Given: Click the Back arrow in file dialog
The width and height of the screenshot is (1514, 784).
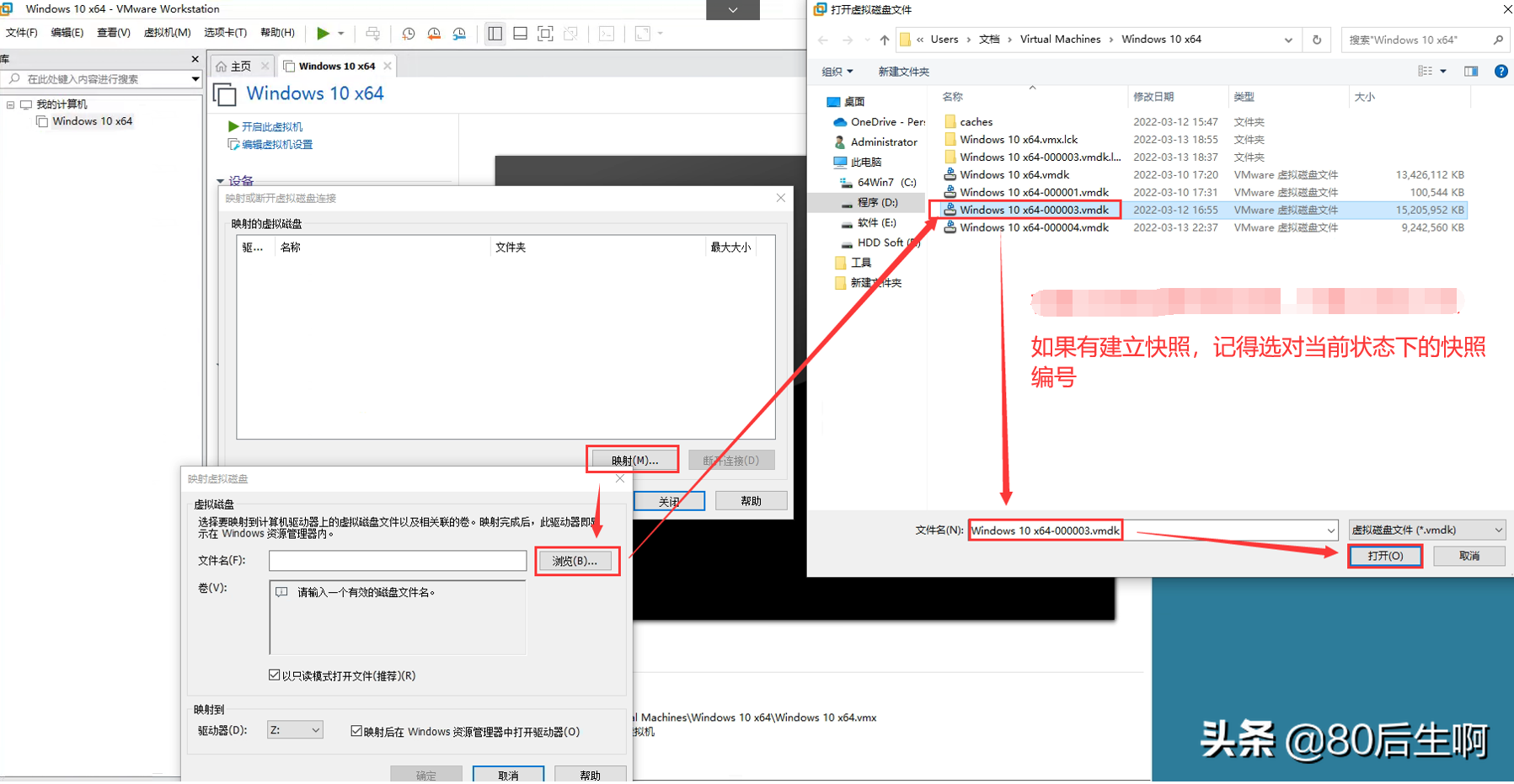Looking at the screenshot, I should [x=823, y=40].
